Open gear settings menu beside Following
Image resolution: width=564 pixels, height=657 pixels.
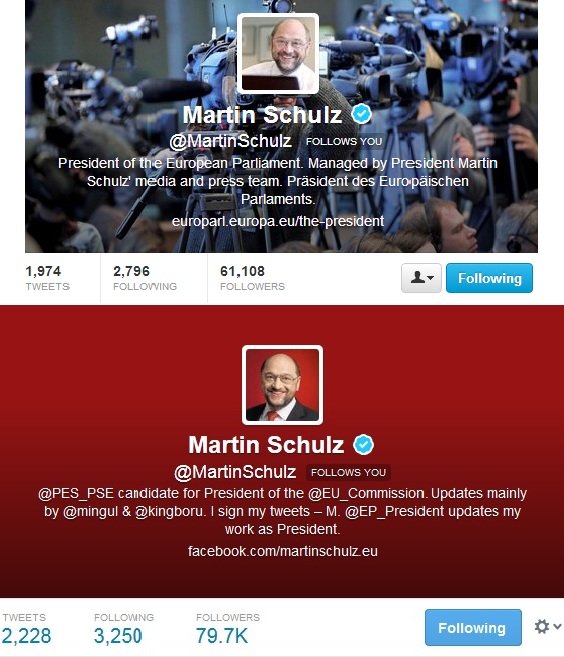click(548, 627)
